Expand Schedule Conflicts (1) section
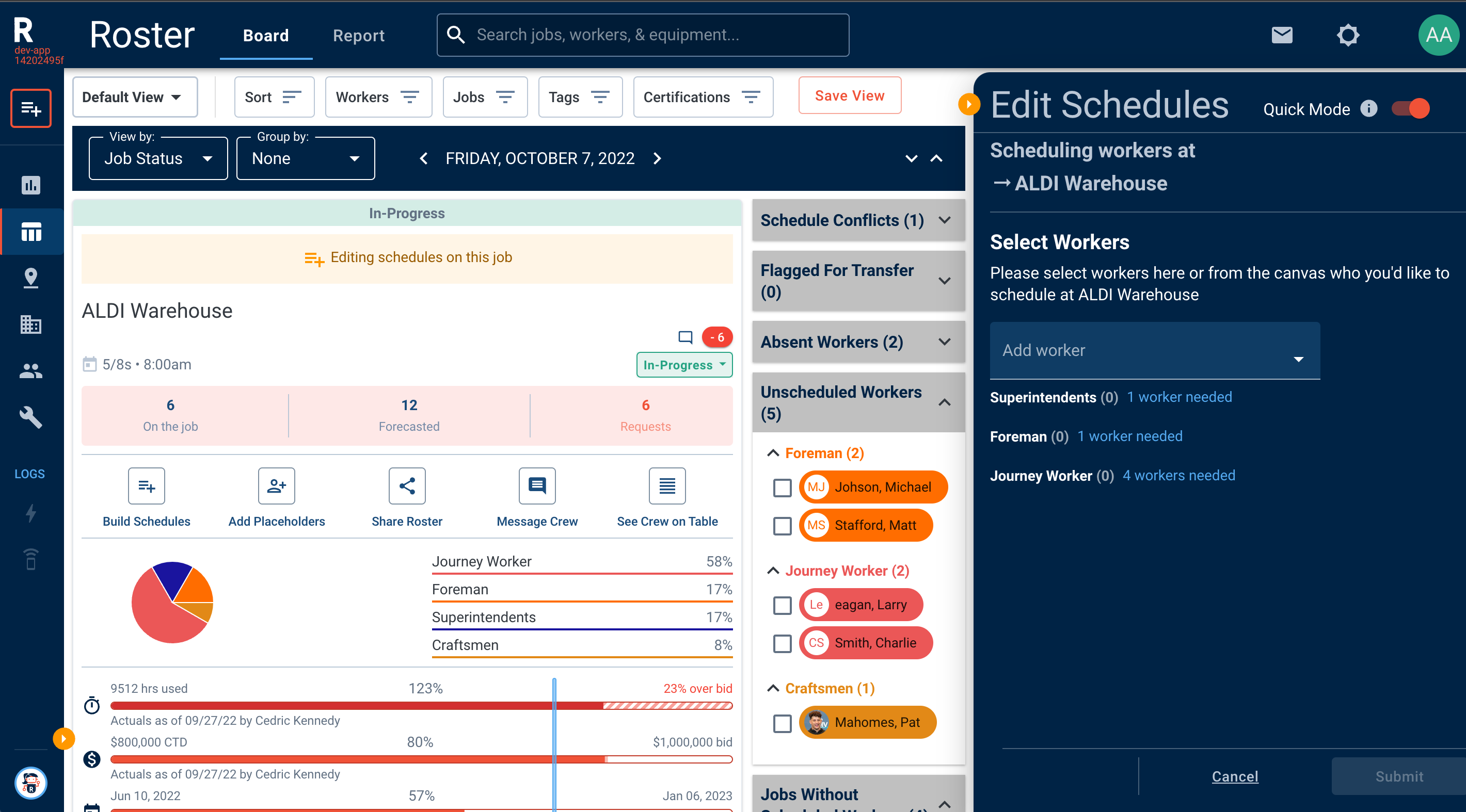This screenshot has width=1466, height=812. point(858,221)
